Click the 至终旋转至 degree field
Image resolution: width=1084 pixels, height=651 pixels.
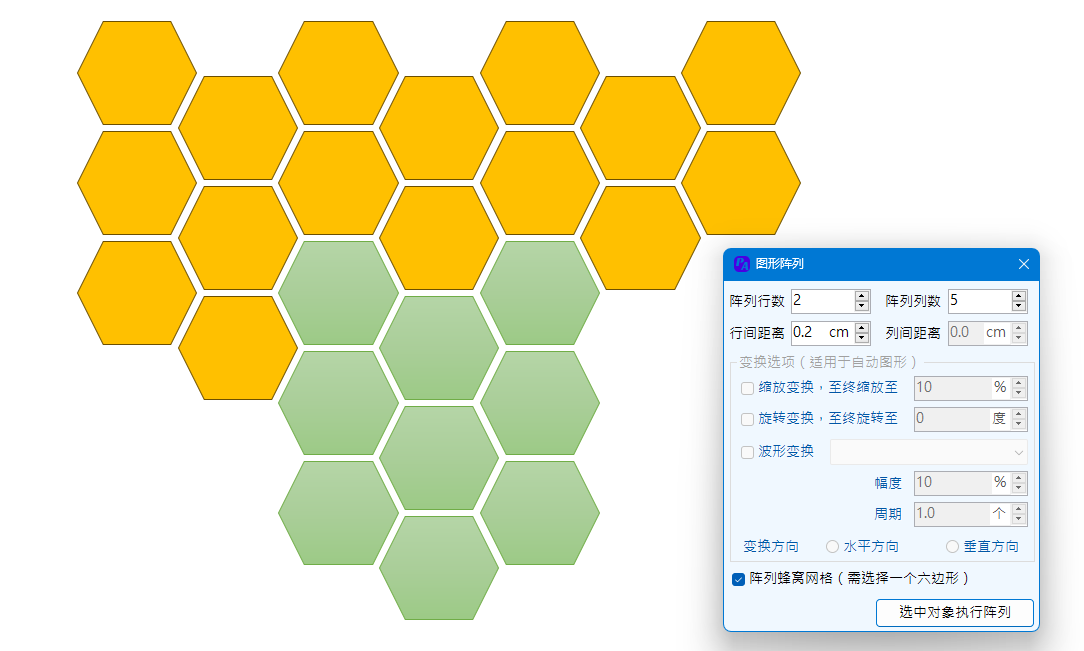pyautogui.click(x=964, y=419)
